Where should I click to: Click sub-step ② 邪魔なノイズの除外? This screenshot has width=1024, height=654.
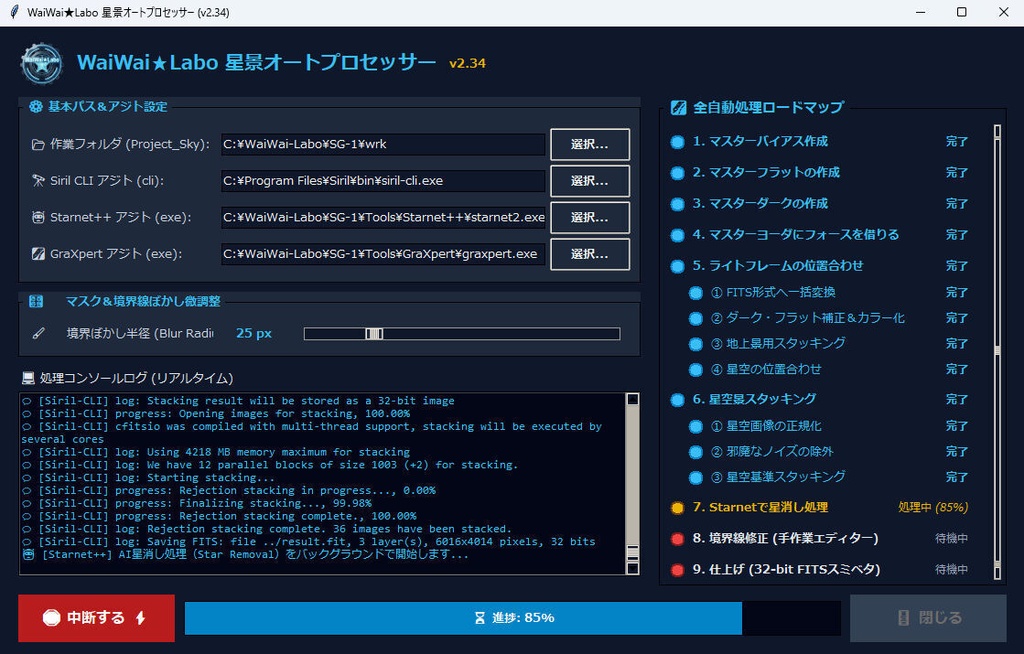point(772,451)
